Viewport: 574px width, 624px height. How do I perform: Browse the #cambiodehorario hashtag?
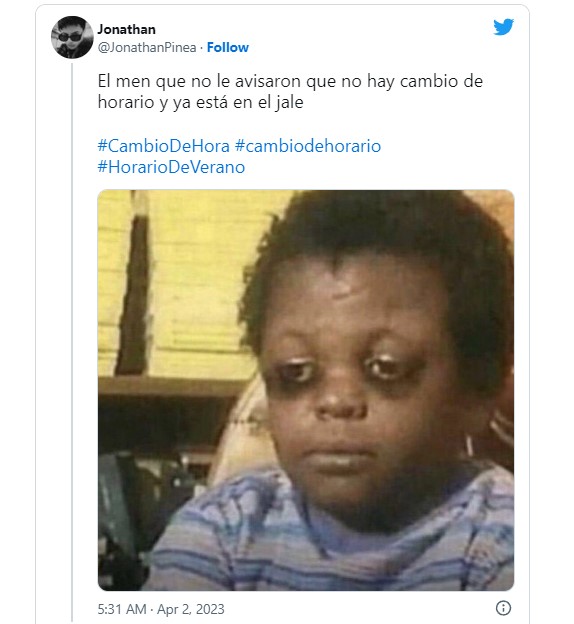tap(308, 146)
